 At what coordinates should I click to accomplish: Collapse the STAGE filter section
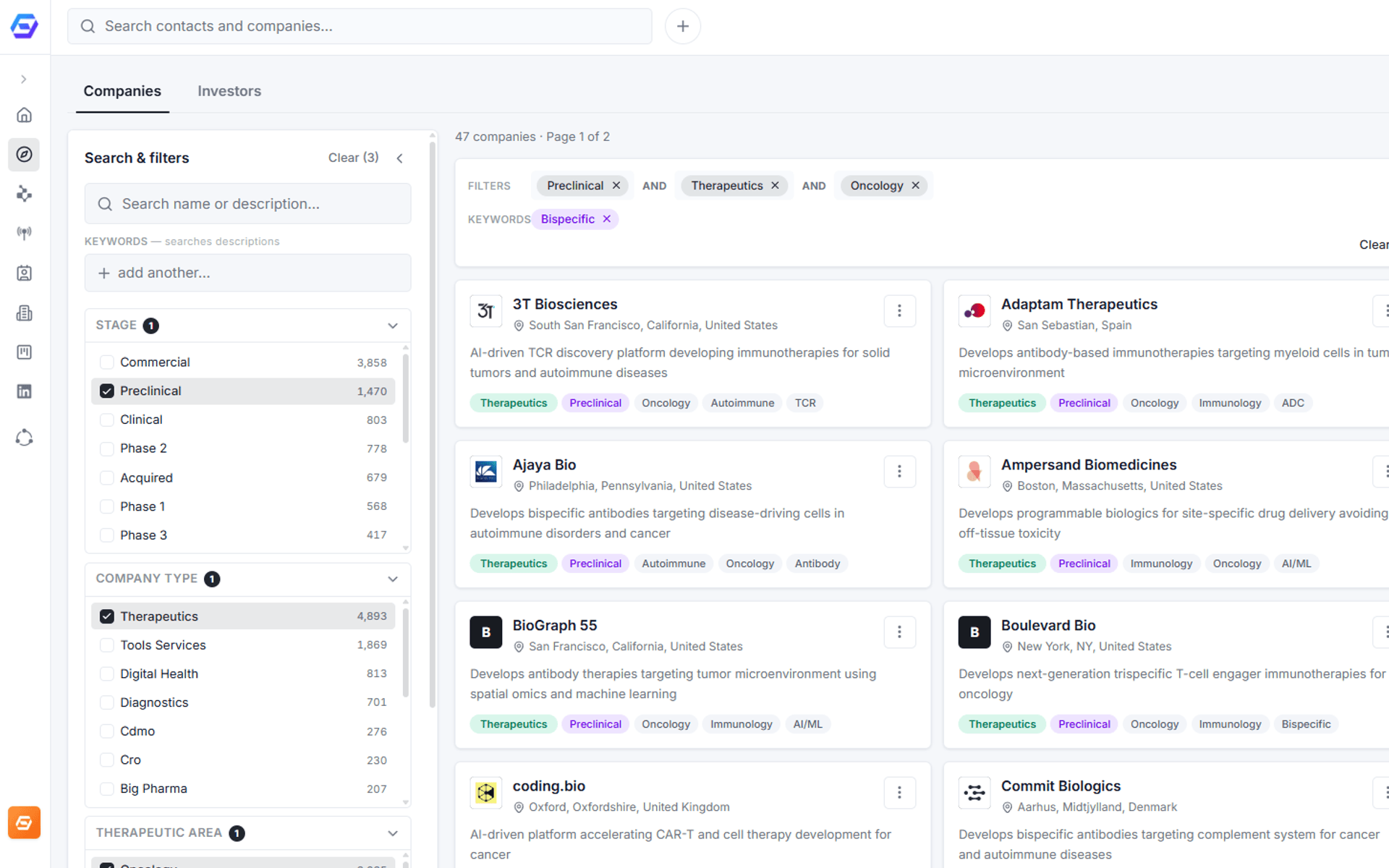[x=393, y=325]
